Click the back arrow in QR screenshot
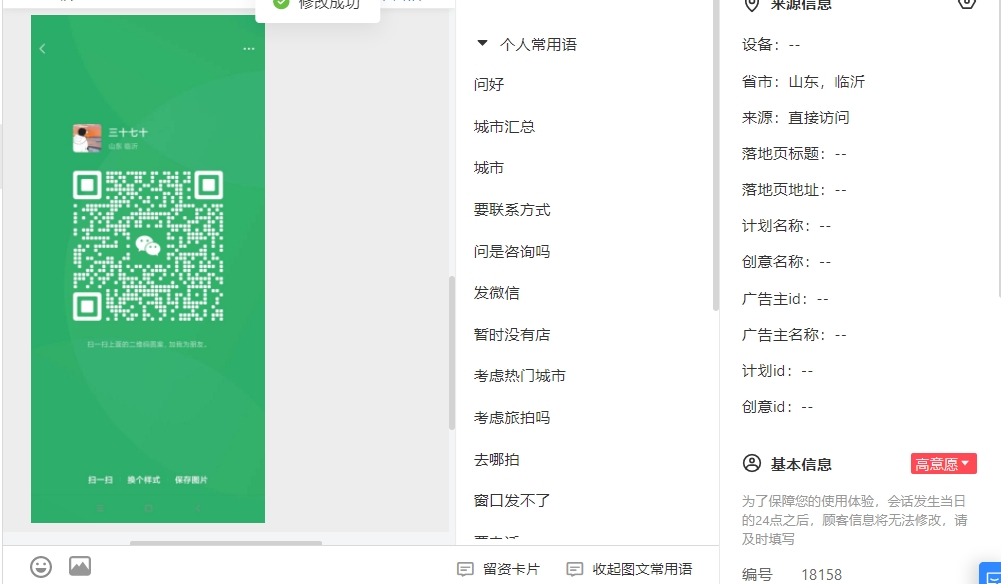This screenshot has width=1001, height=584. (x=42, y=49)
